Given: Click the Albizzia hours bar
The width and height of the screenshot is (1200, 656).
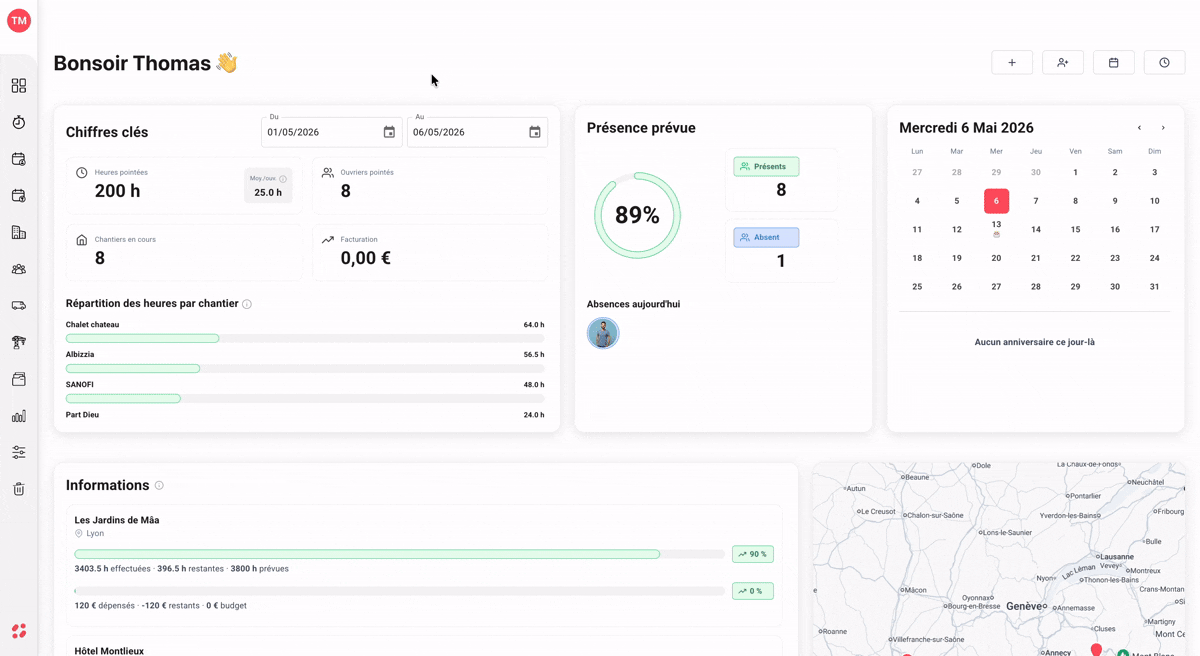Looking at the screenshot, I should (x=305, y=369).
